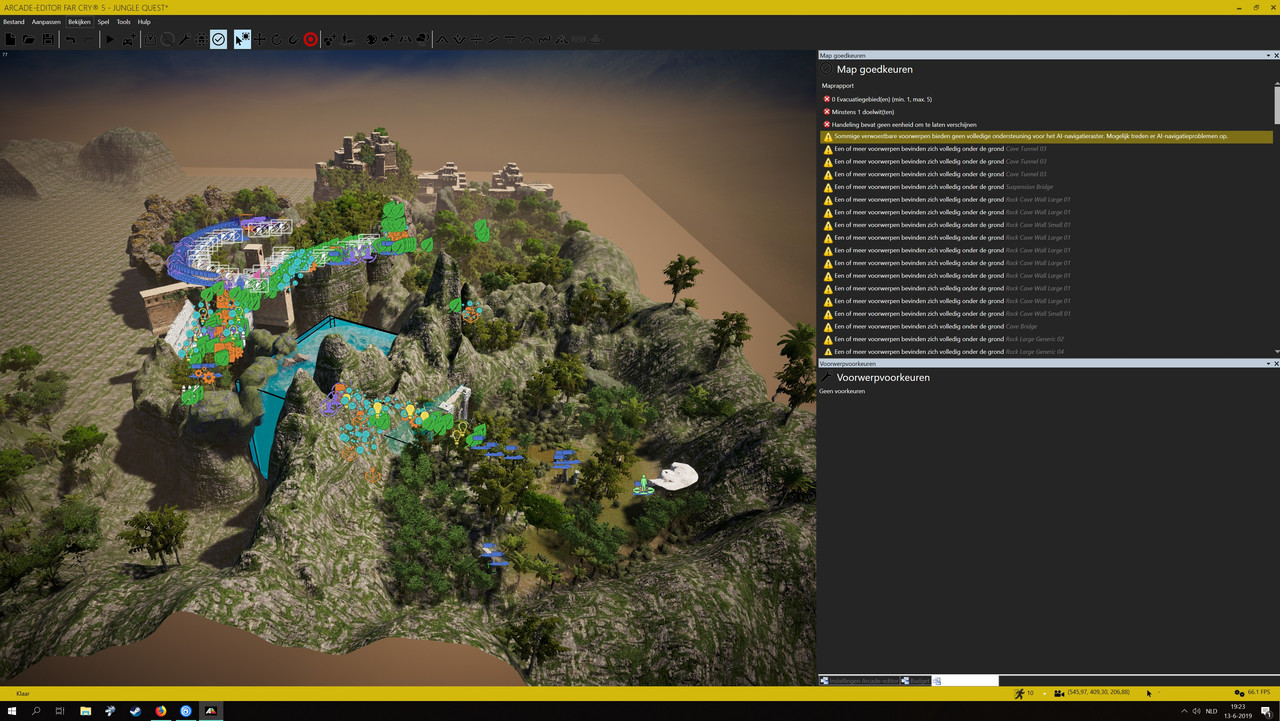The image size is (1280, 721).
Task: Select the Move cross-arrows tool
Action: [x=259, y=39]
